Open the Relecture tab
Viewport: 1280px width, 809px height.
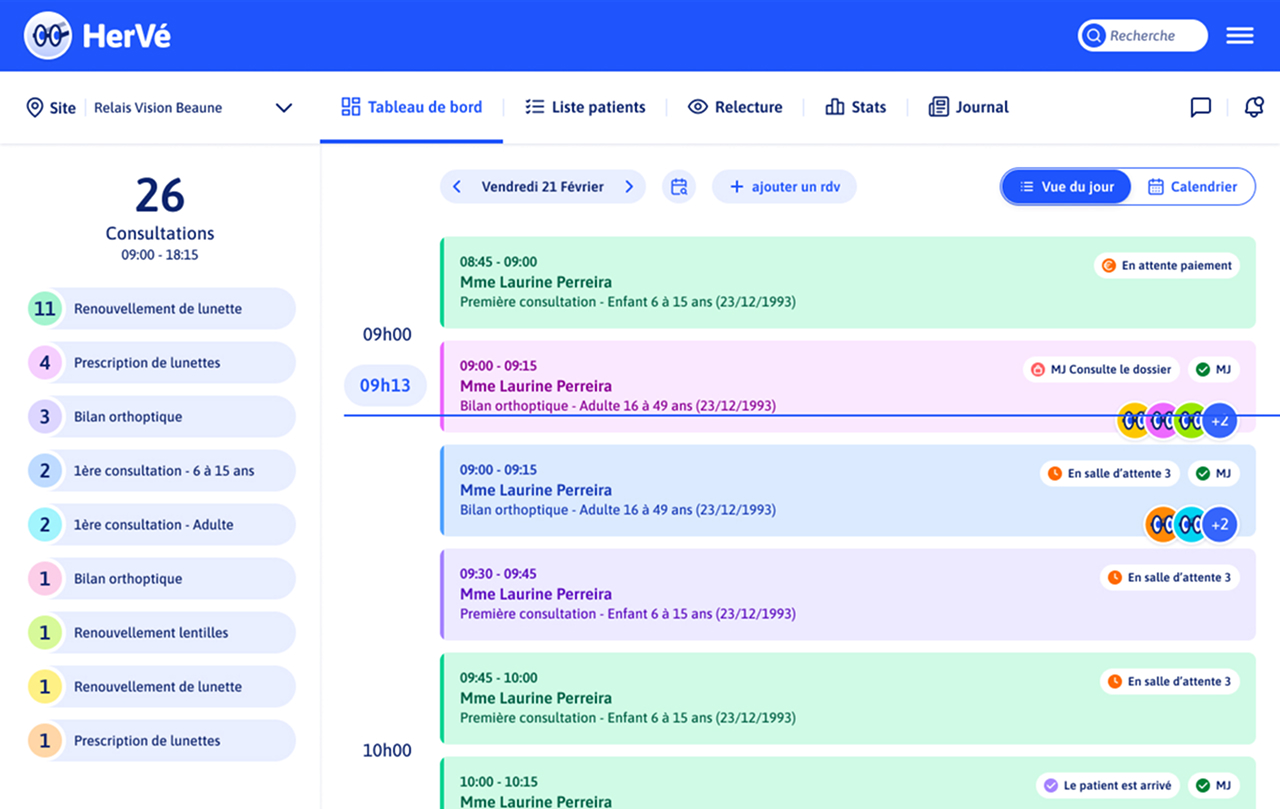point(735,107)
